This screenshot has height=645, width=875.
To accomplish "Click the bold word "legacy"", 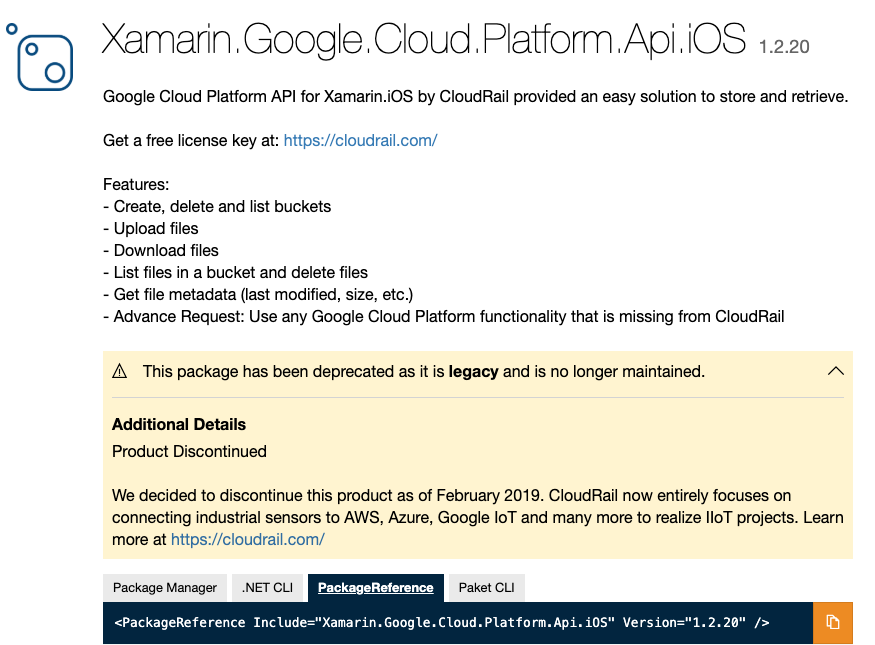I will click(x=473, y=372).
